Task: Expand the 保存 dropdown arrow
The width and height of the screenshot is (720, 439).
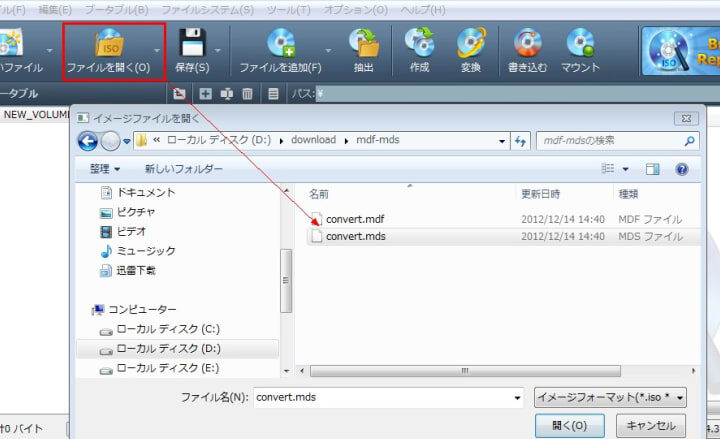Action: [x=218, y=50]
